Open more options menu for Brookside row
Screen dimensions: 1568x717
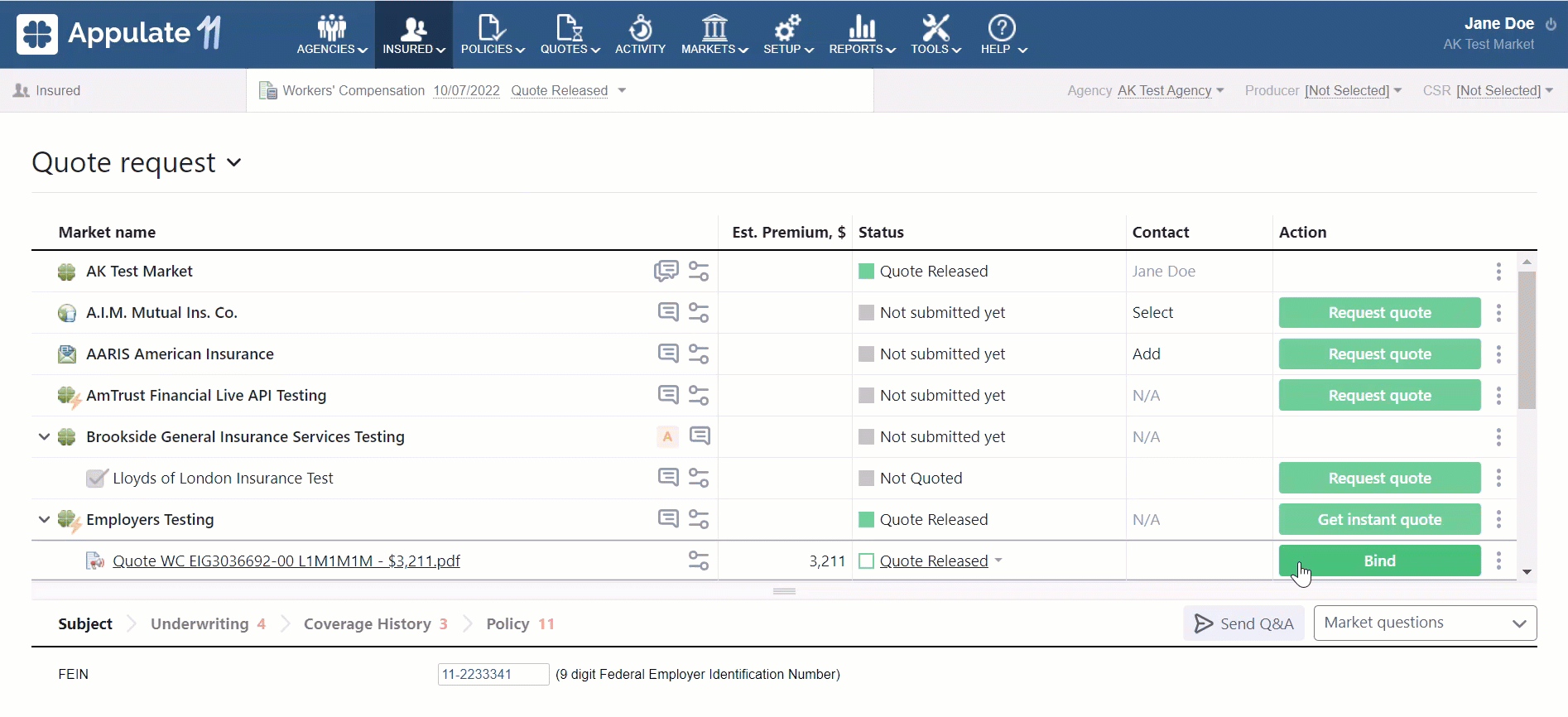click(x=1498, y=436)
